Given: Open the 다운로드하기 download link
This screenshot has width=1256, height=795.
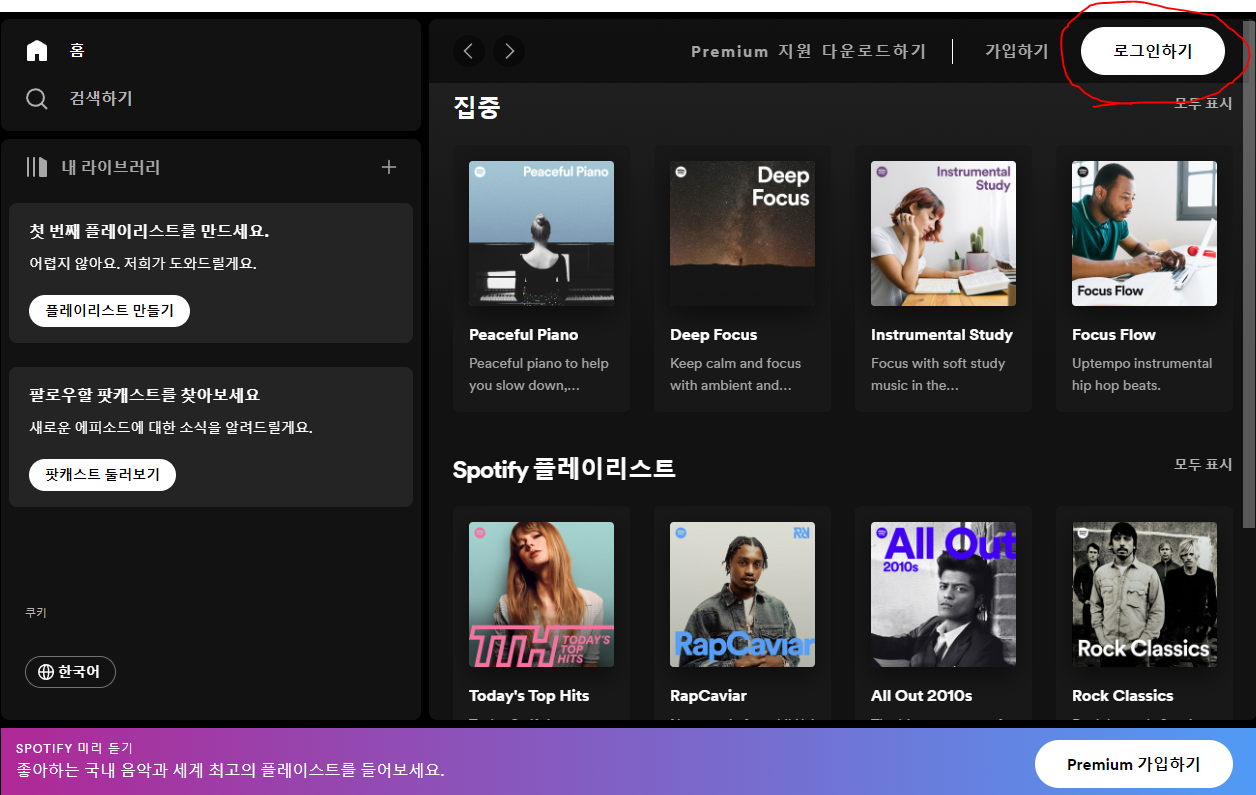Looking at the screenshot, I should [x=875, y=51].
